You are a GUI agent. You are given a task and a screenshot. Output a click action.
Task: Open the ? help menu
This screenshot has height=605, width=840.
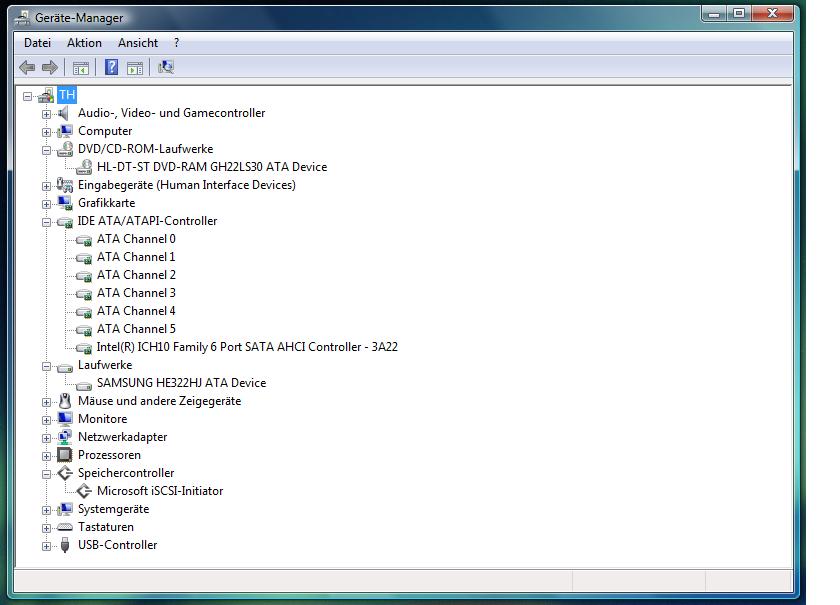tap(176, 43)
